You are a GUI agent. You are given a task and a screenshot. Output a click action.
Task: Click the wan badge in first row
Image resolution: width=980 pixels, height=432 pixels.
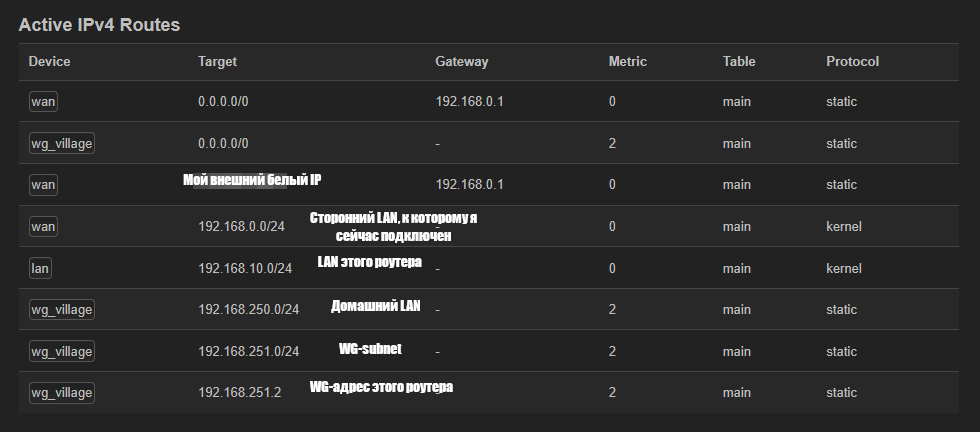click(x=43, y=102)
